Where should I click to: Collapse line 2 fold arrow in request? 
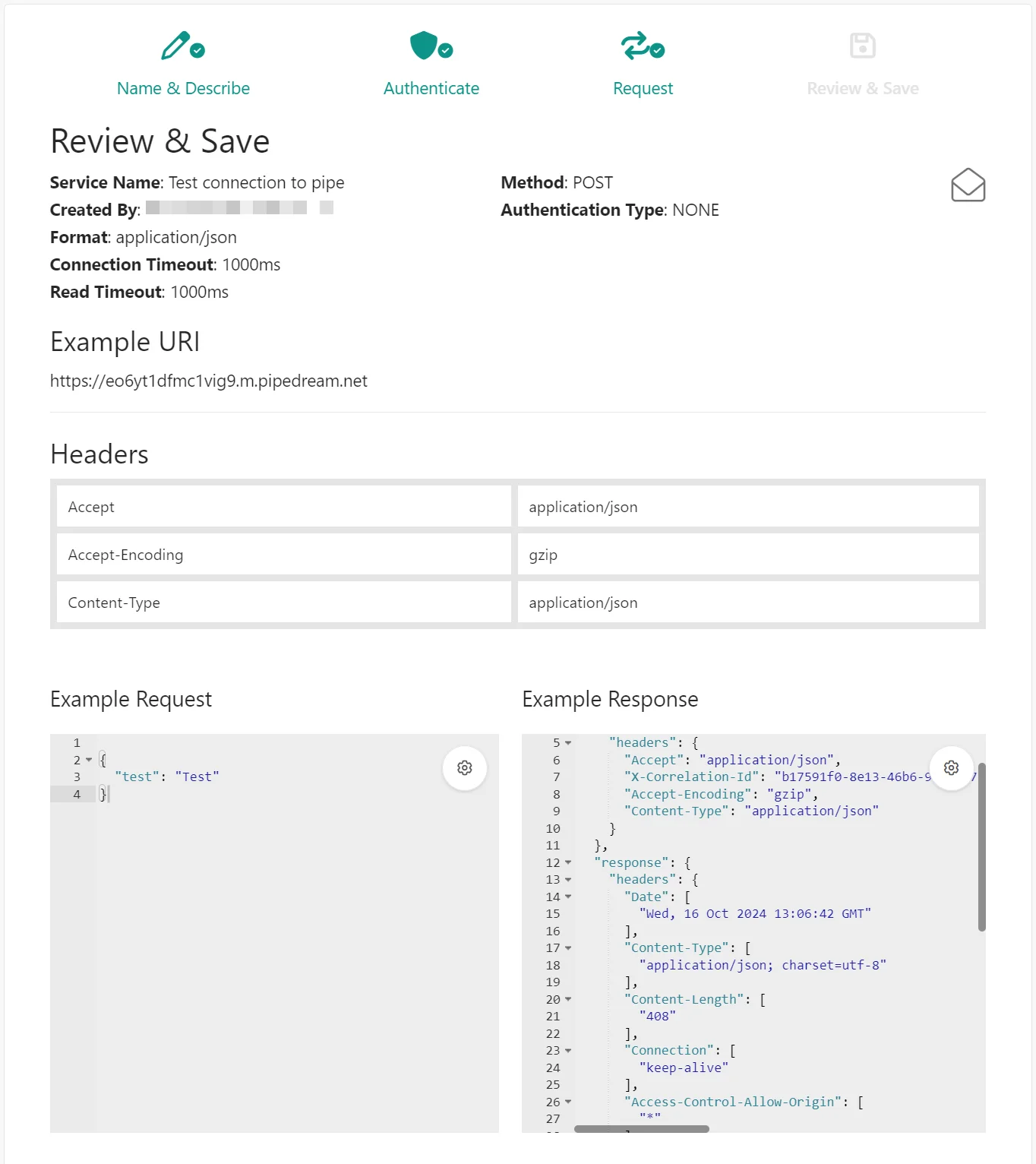point(89,760)
